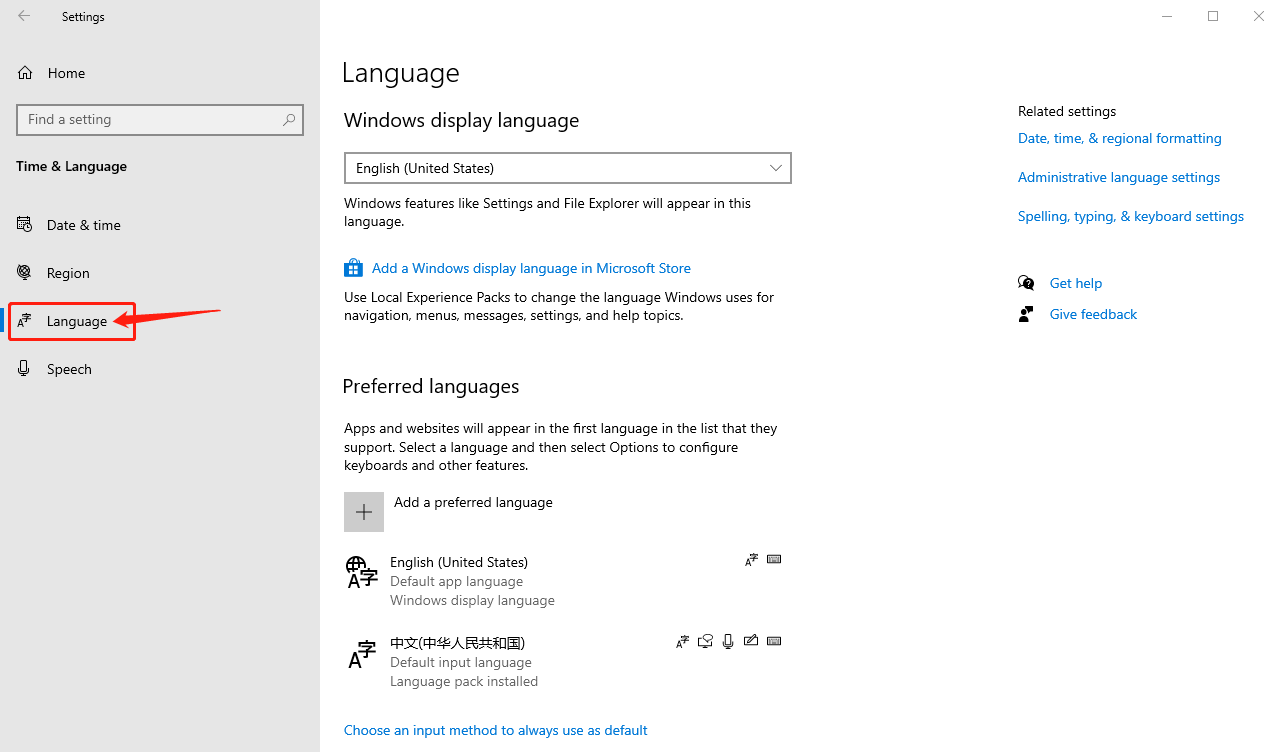Click Chinese row keyboard feature icon

tap(774, 641)
